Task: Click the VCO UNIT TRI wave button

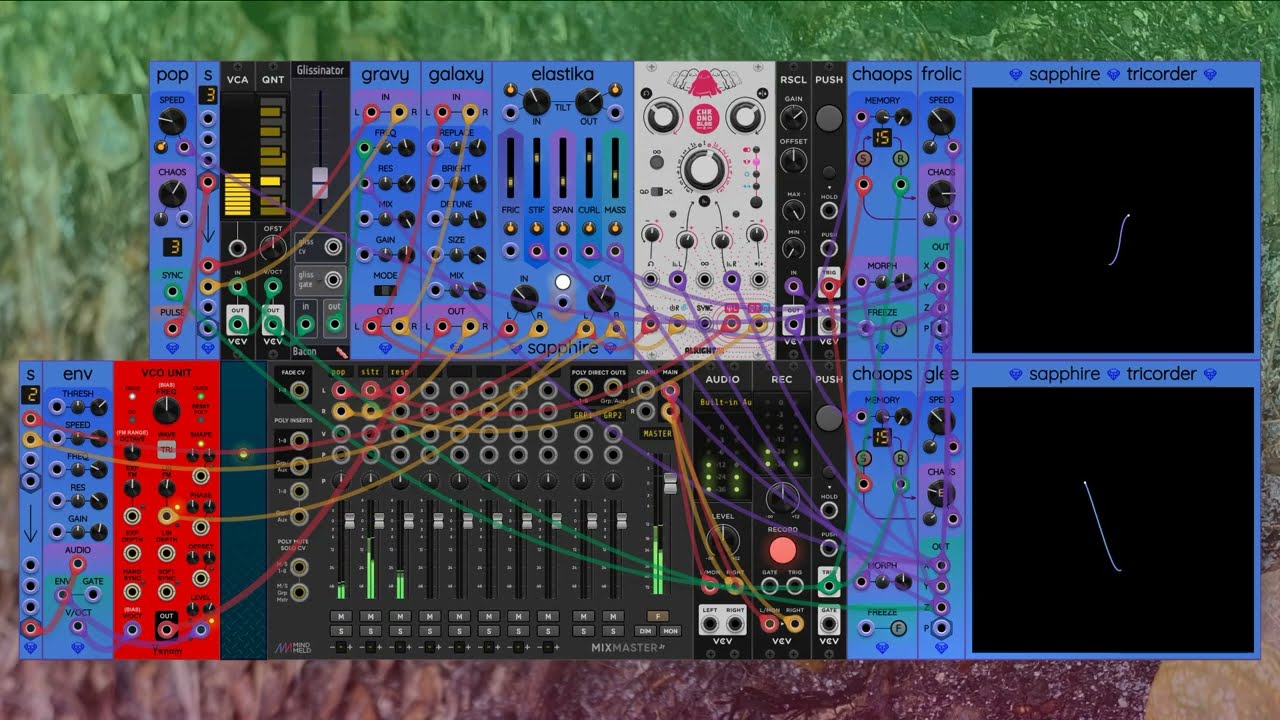Action: [x=167, y=451]
